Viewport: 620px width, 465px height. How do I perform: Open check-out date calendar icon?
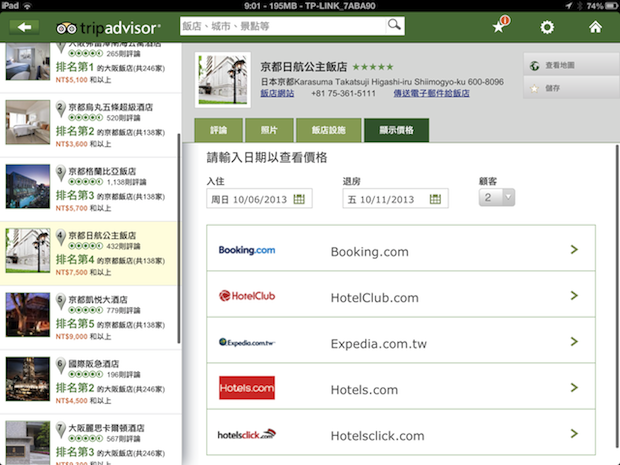(435, 199)
